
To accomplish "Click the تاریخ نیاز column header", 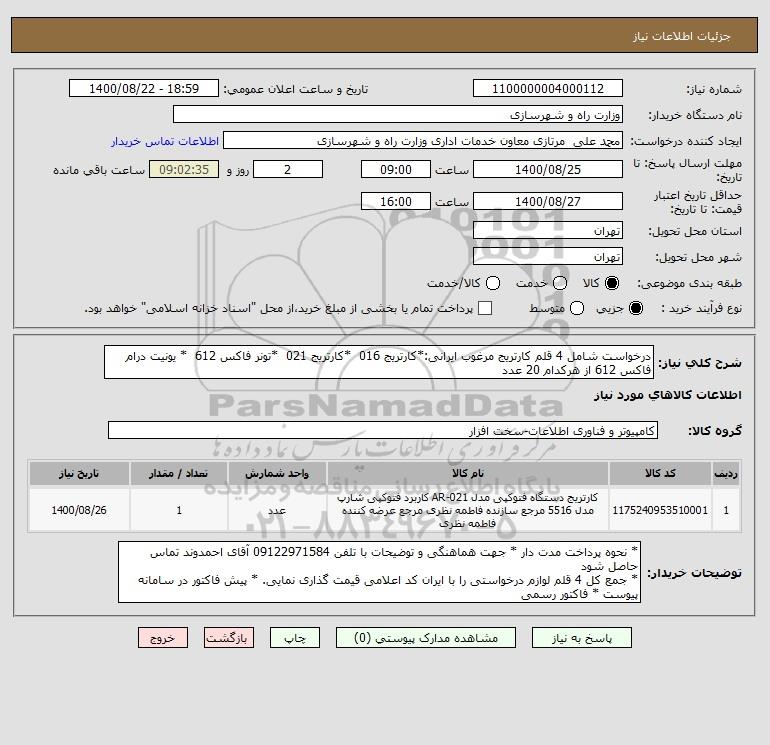I will (x=79, y=473).
